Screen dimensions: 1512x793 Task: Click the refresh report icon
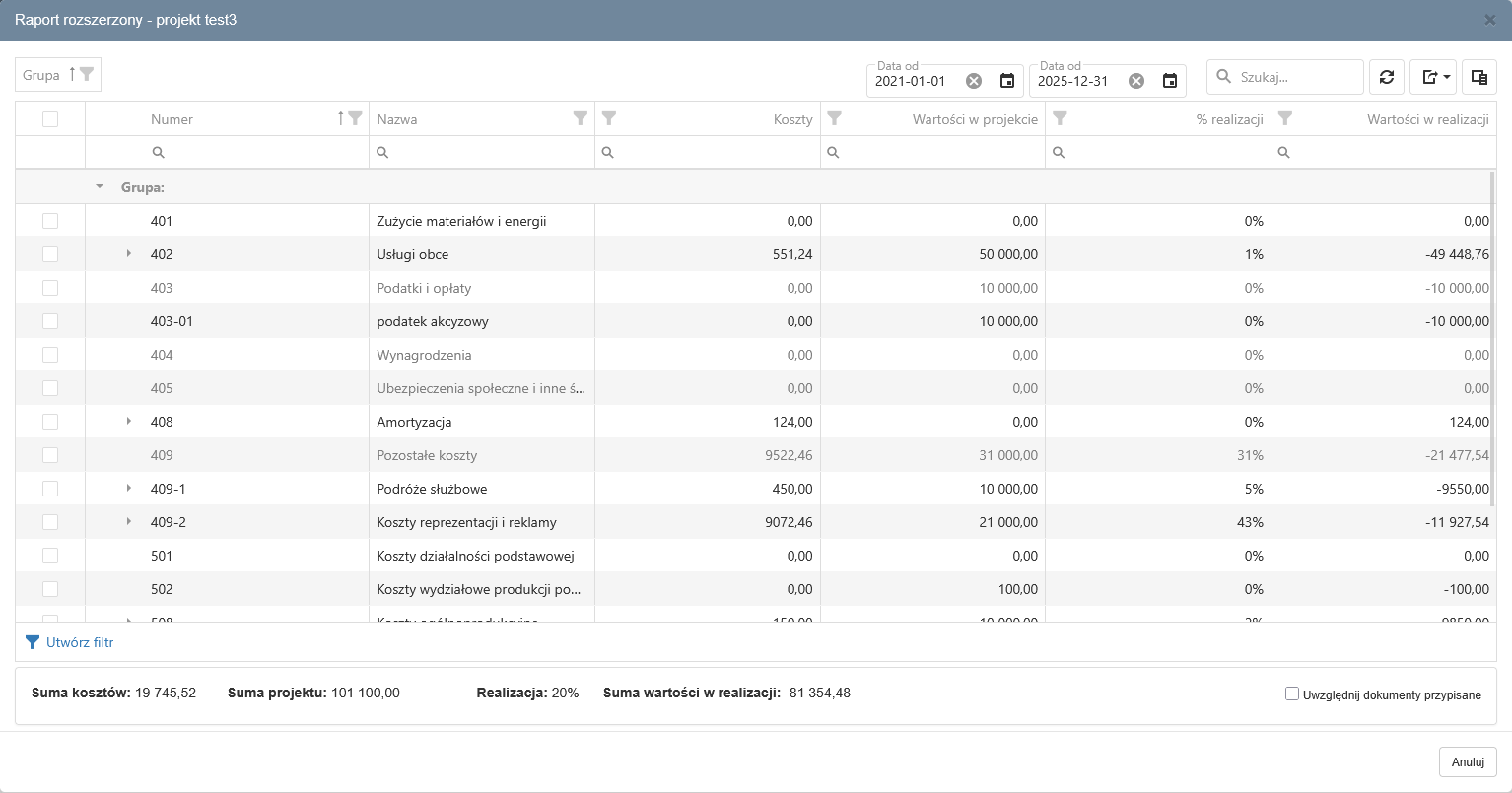pos(1386,77)
